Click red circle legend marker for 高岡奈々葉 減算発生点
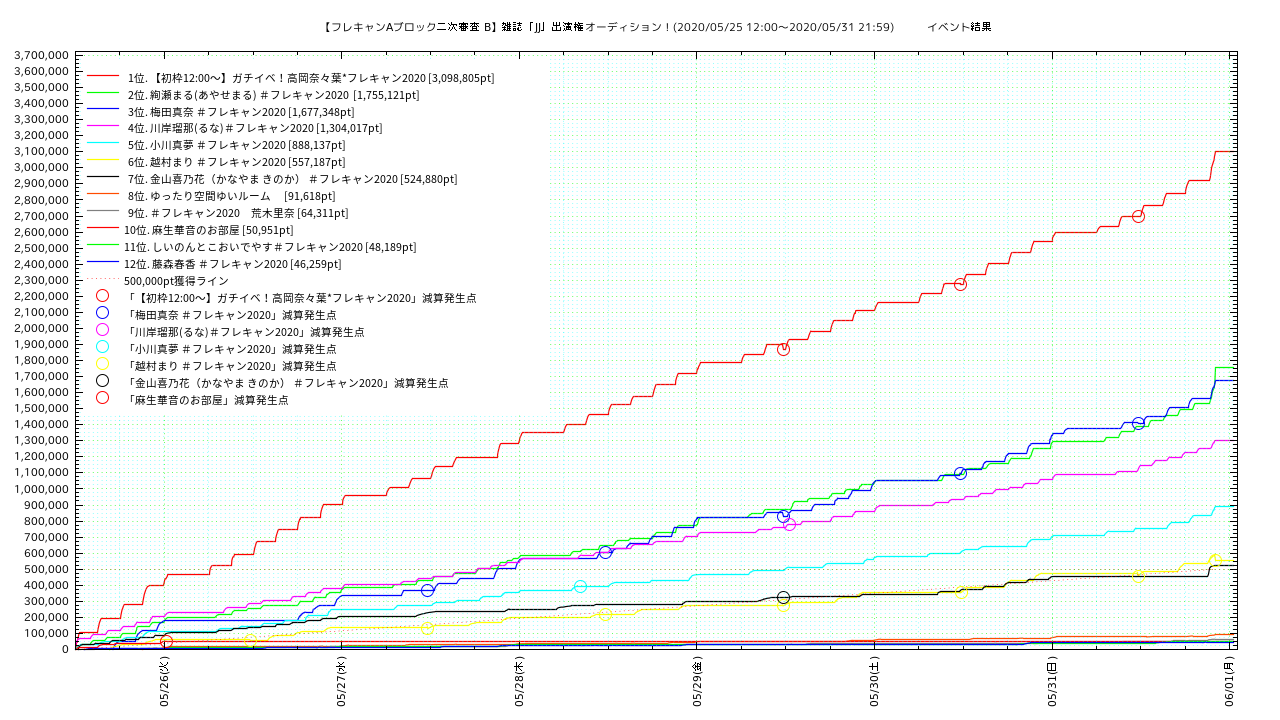Image resolution: width=1280 pixels, height=720 pixels. (102, 296)
